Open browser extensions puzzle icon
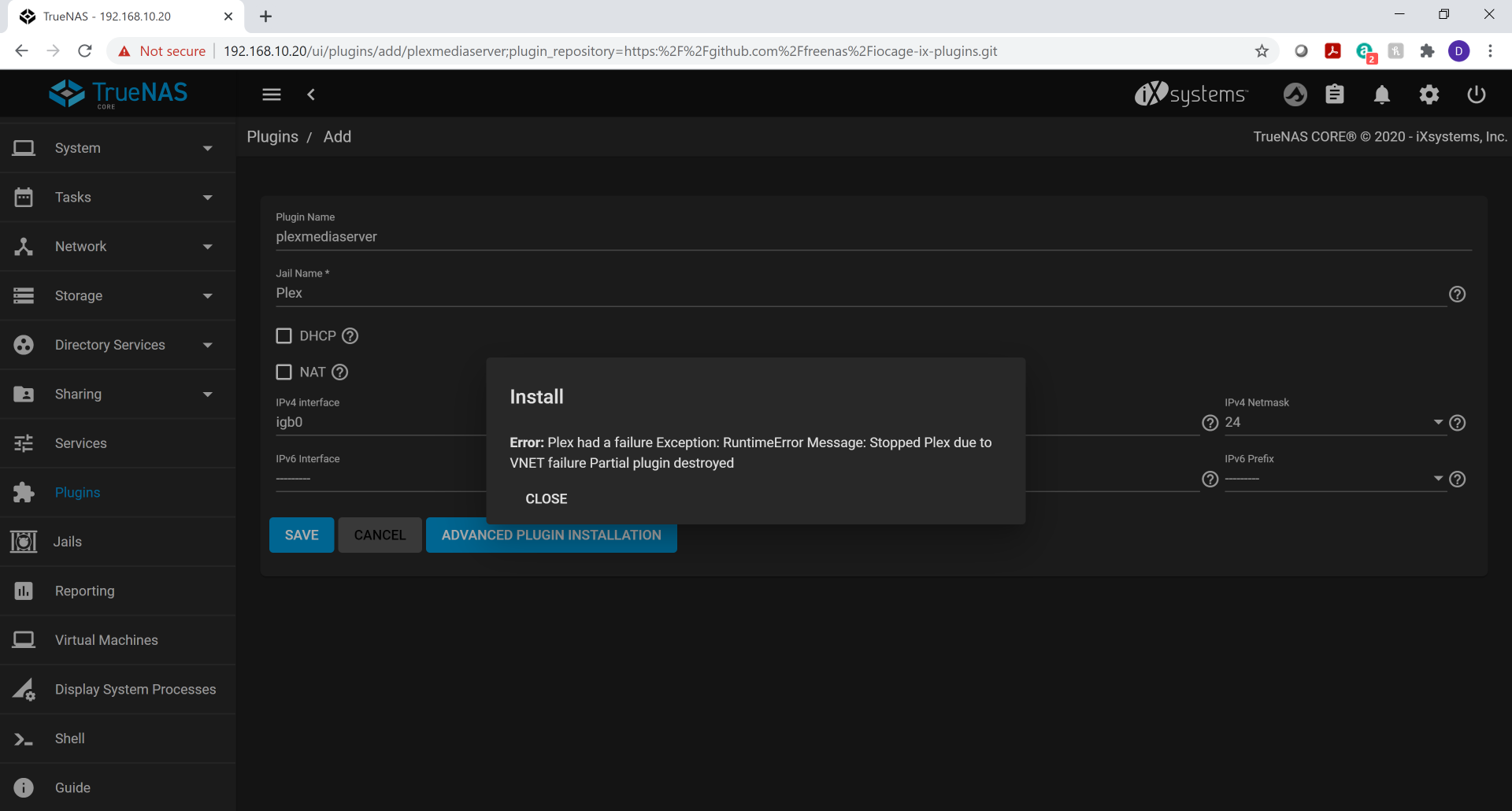Viewport: 1512px width, 811px height. [1427, 51]
